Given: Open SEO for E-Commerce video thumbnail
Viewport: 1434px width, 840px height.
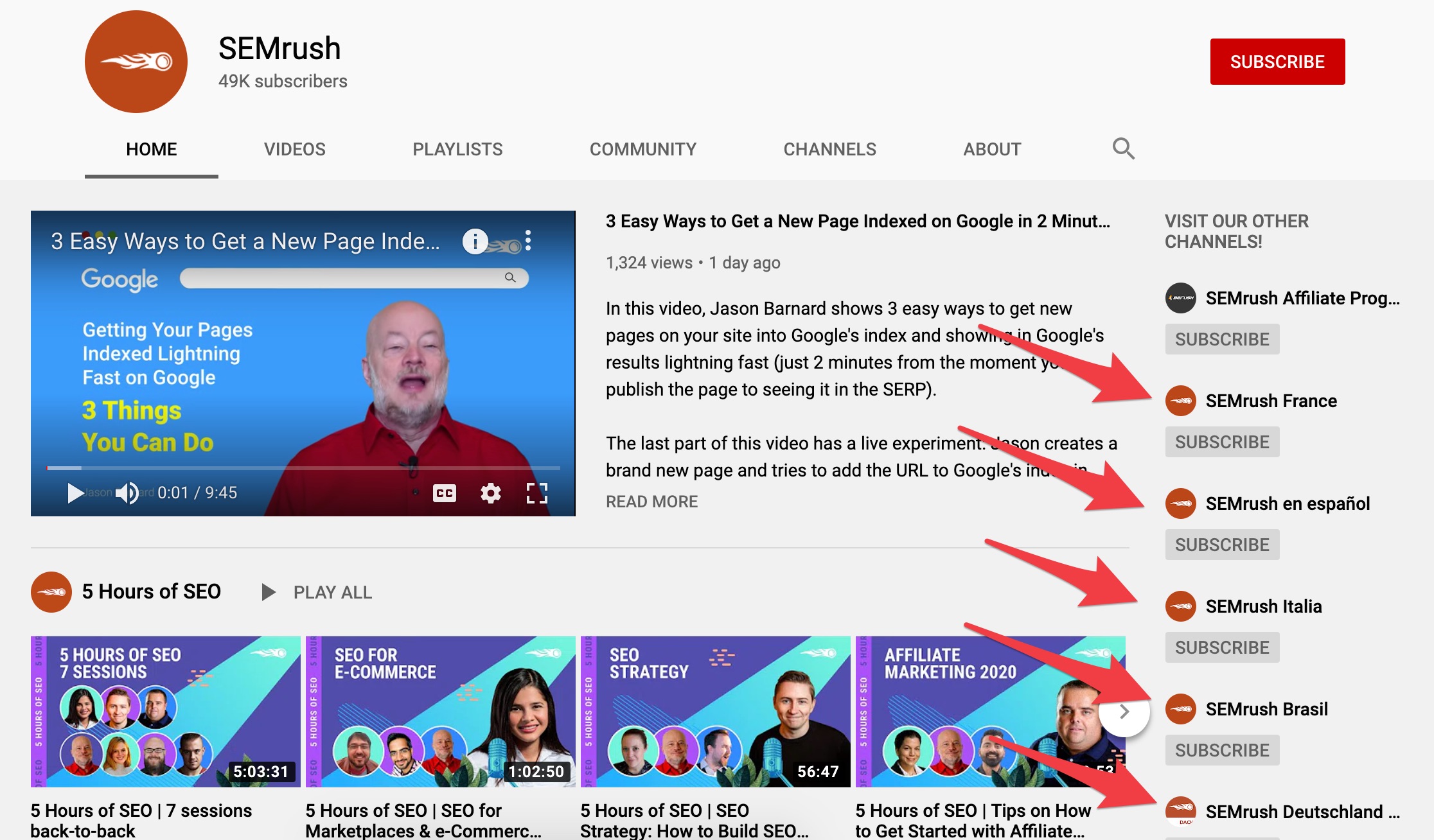Looking at the screenshot, I should (441, 712).
